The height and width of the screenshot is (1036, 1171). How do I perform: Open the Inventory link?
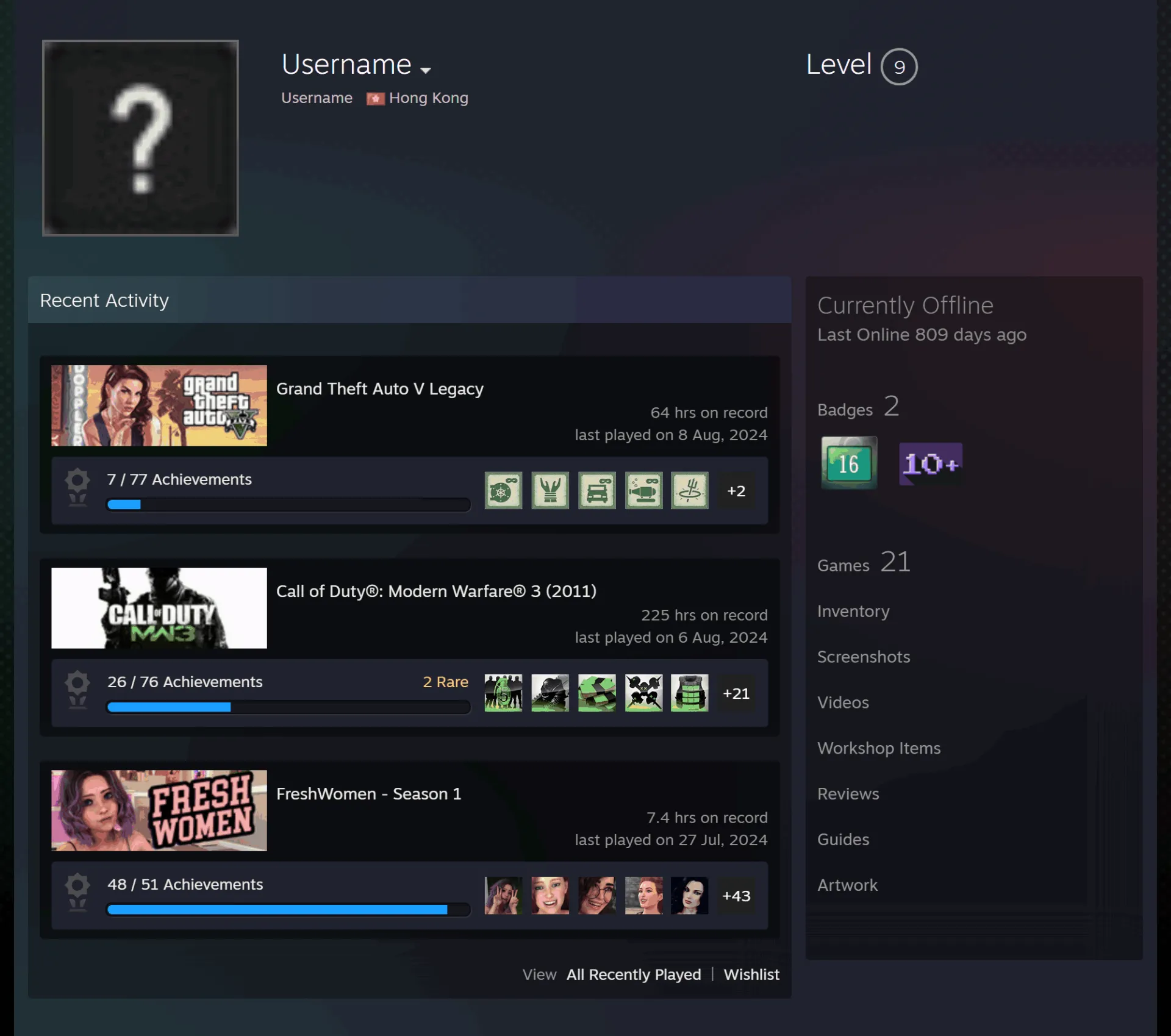[x=853, y=611]
